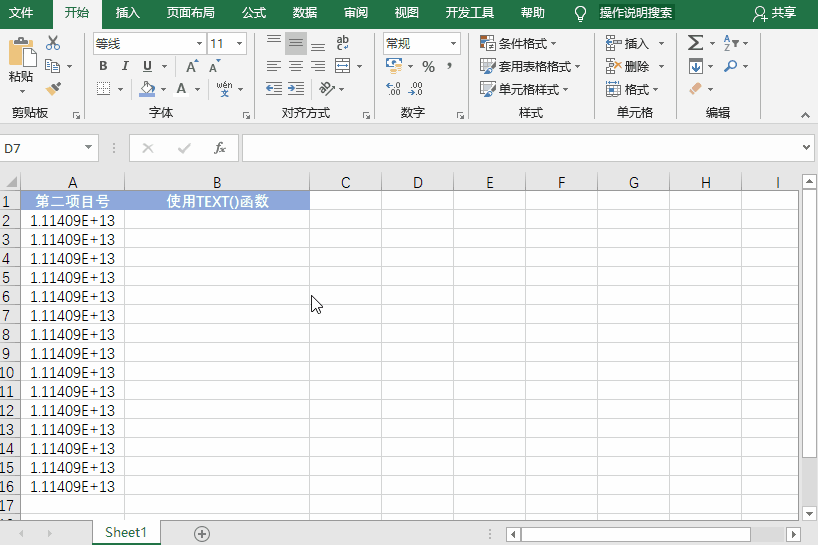Apply the fill color bucket

[x=148, y=89]
